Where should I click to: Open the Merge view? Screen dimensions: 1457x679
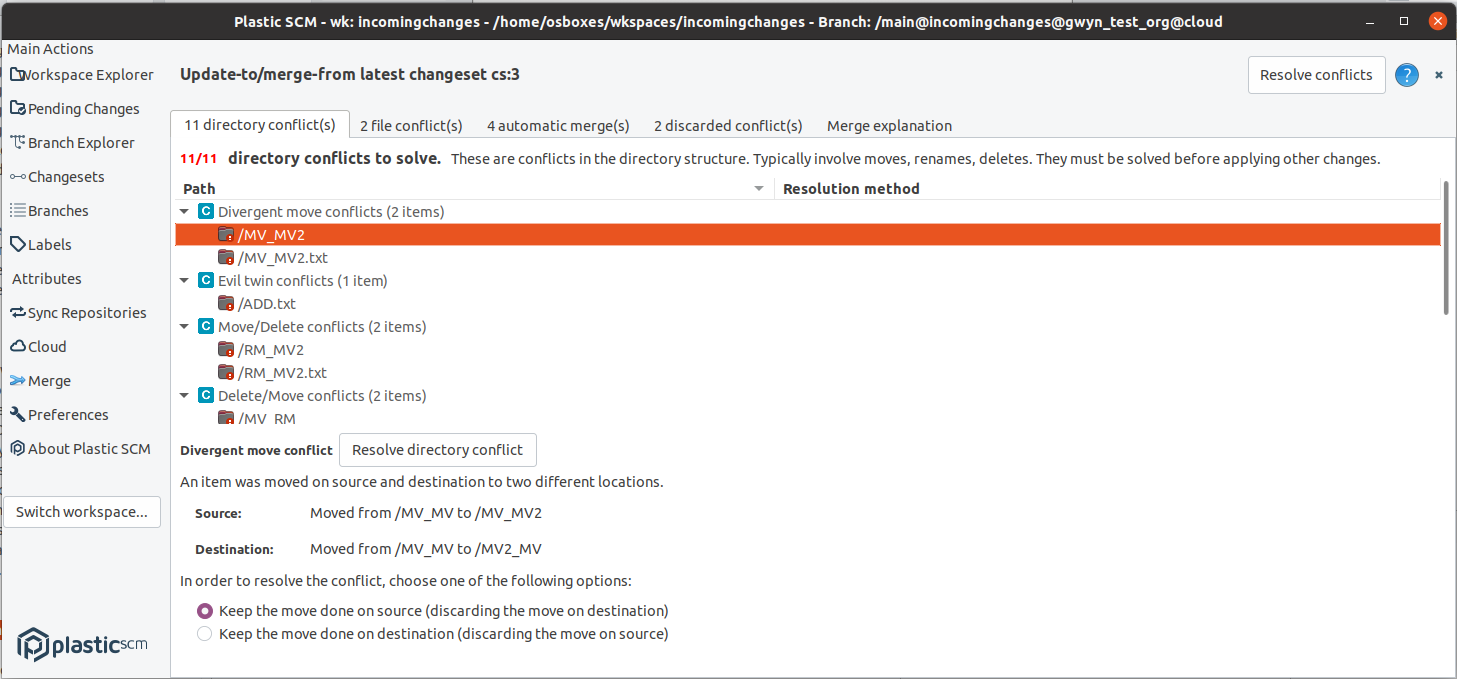pyautogui.click(x=49, y=380)
